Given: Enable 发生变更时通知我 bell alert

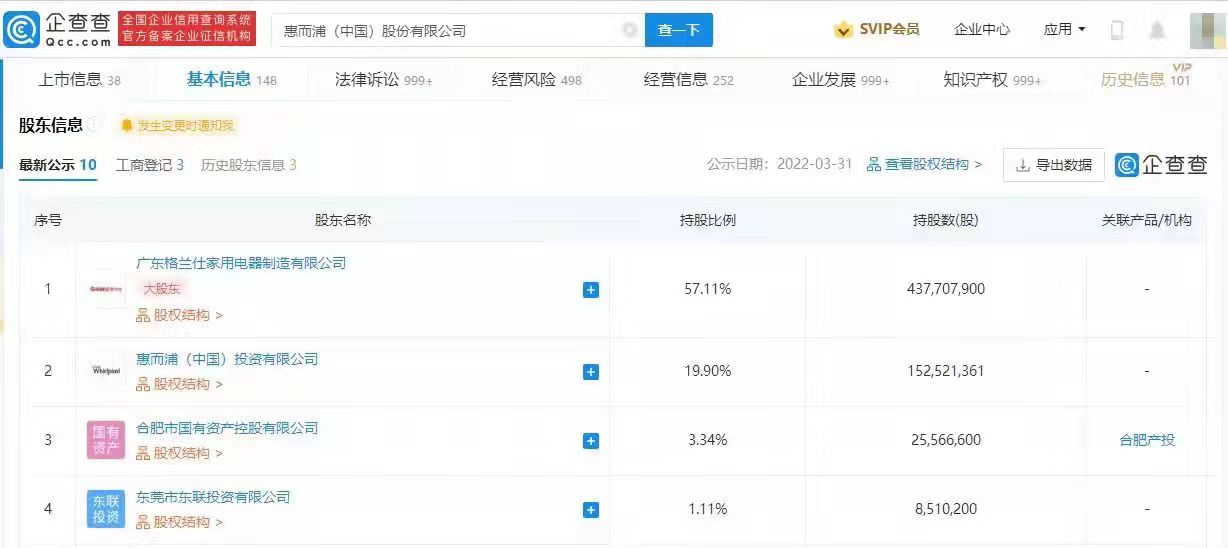Looking at the screenshot, I should (177, 126).
